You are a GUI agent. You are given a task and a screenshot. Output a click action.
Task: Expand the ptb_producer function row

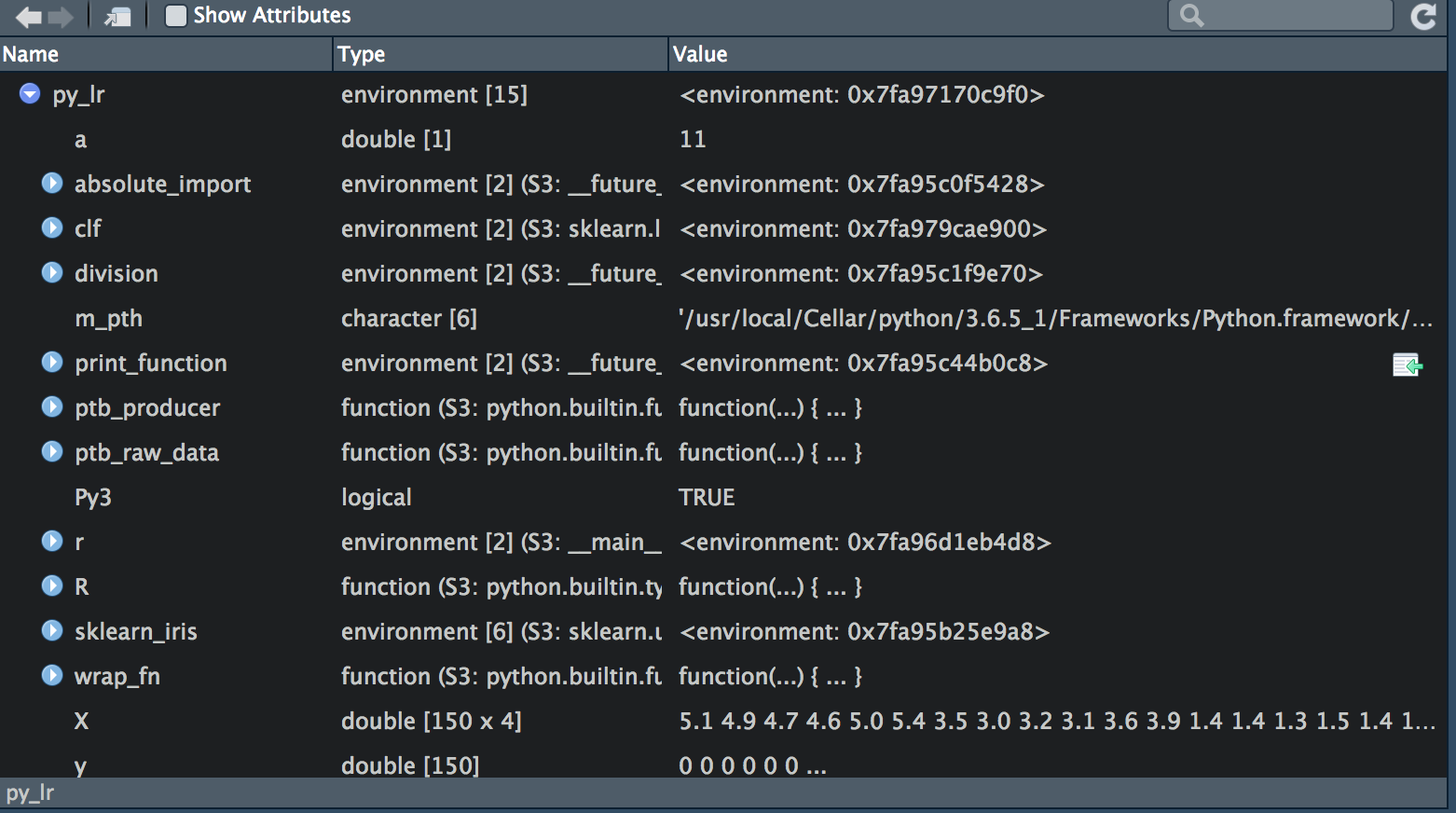[52, 406]
